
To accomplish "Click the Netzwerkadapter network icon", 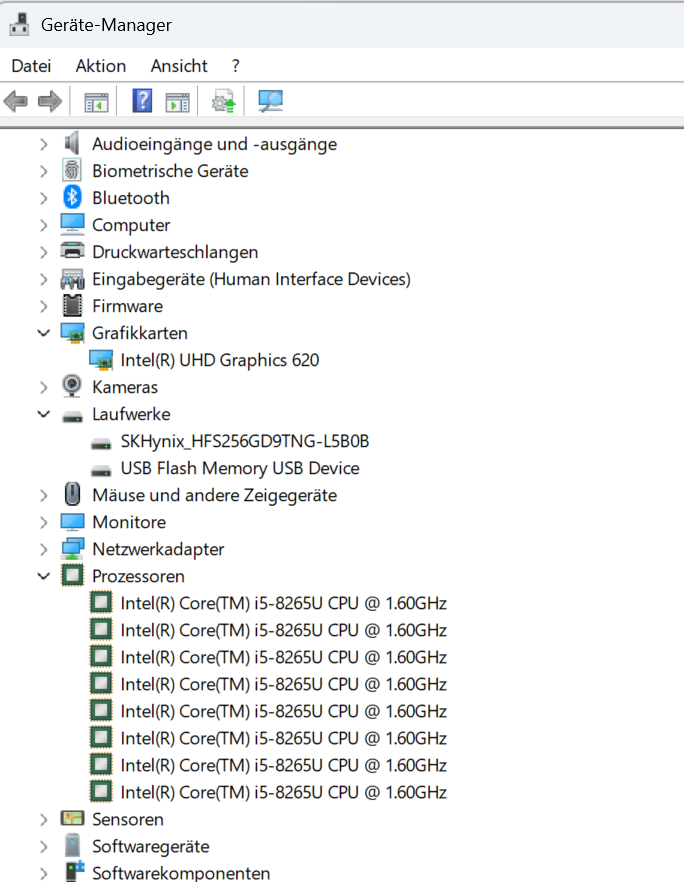I will [73, 548].
